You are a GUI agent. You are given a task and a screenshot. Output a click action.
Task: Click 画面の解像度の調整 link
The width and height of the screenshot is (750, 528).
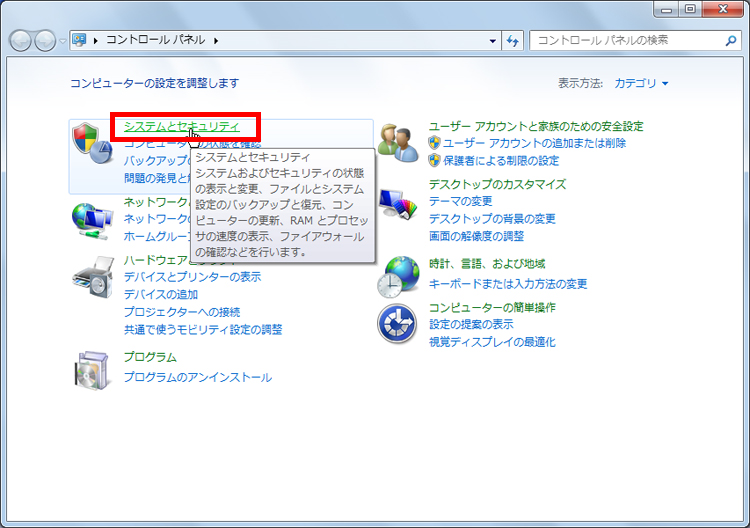pos(476,236)
